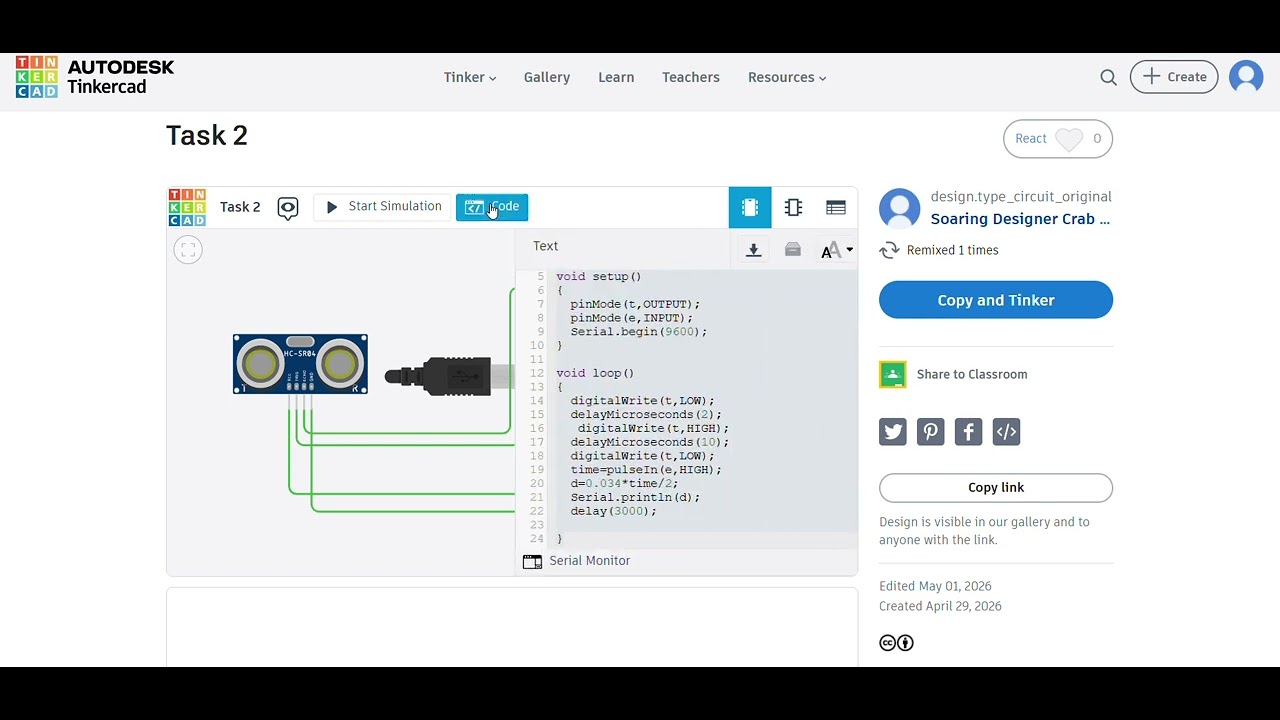
Task: Click the Google Classroom icon
Action: click(893, 374)
